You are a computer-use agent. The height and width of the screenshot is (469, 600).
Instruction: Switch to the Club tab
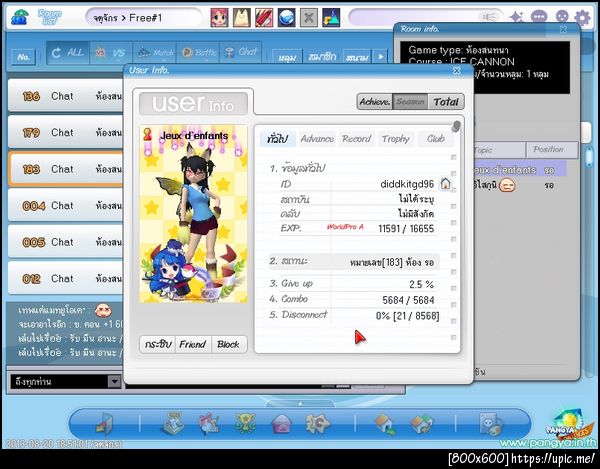click(x=435, y=138)
